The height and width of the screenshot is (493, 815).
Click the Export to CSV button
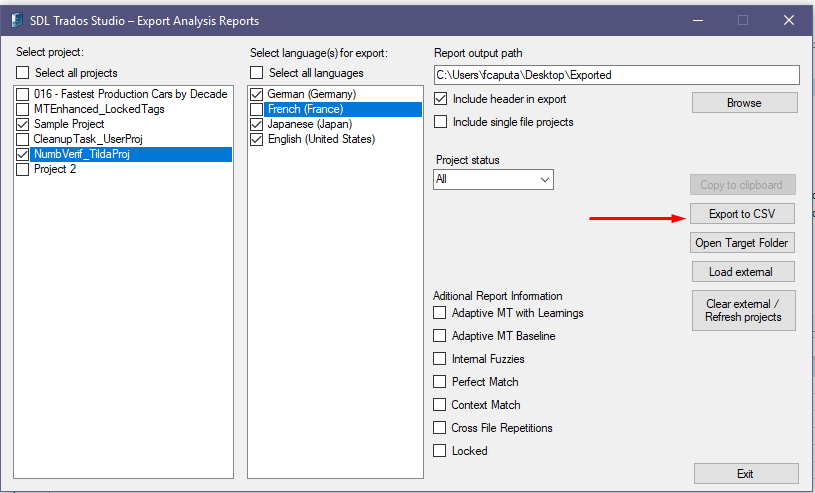click(x=742, y=214)
